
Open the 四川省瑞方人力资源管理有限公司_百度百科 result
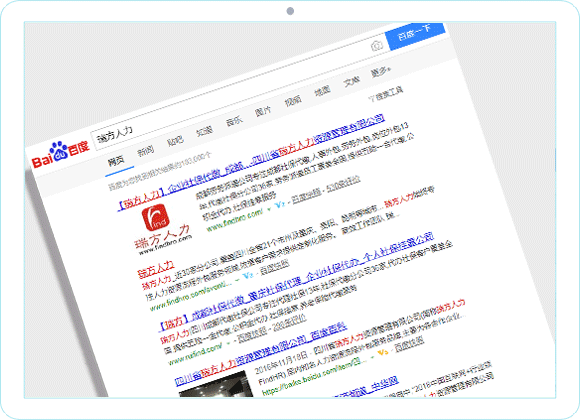tap(261, 354)
